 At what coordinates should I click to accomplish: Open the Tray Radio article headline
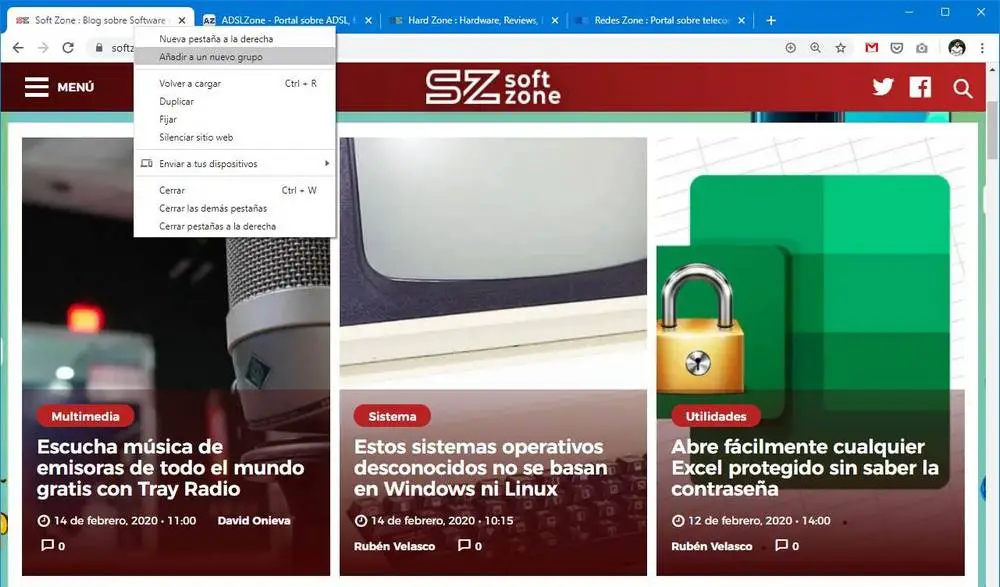170,468
